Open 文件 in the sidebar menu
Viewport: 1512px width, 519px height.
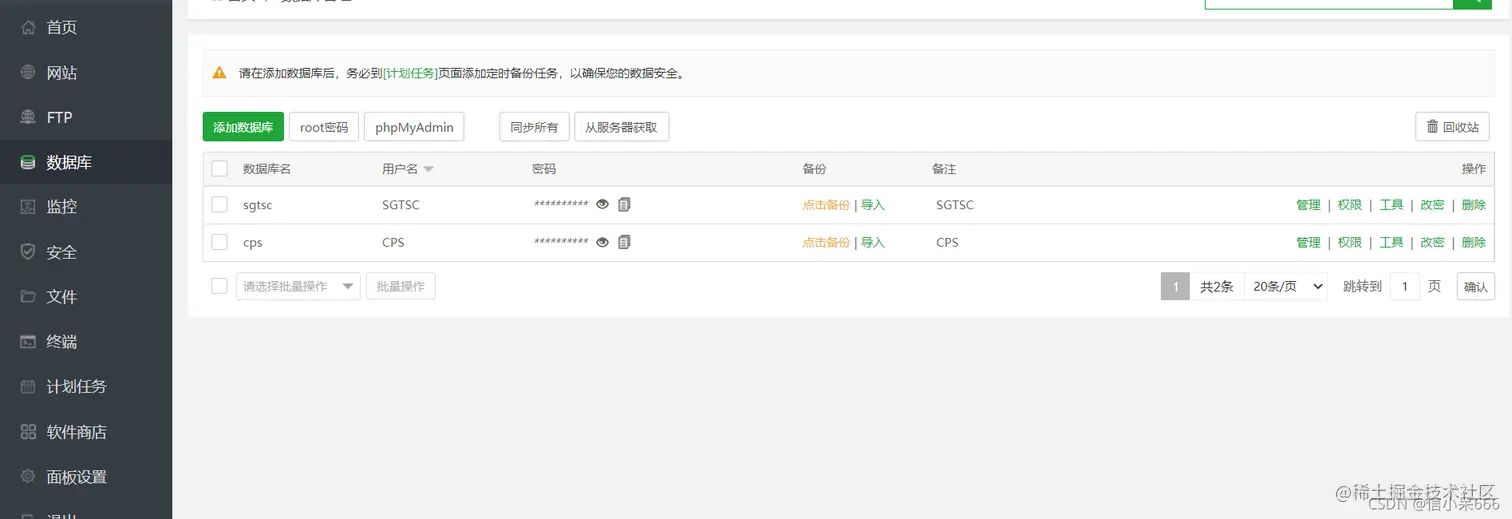62,297
